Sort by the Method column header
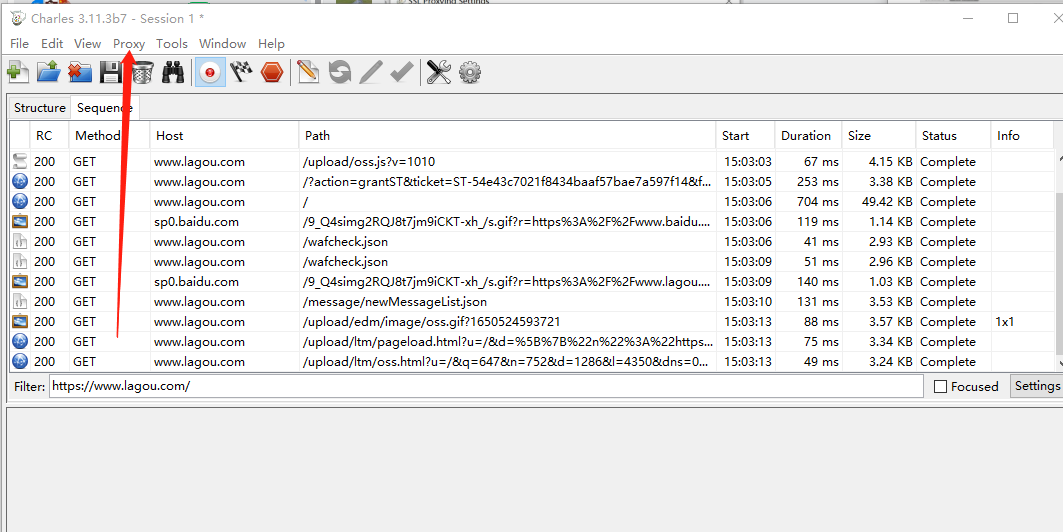Viewport: 1063px width, 532px height. click(109, 136)
